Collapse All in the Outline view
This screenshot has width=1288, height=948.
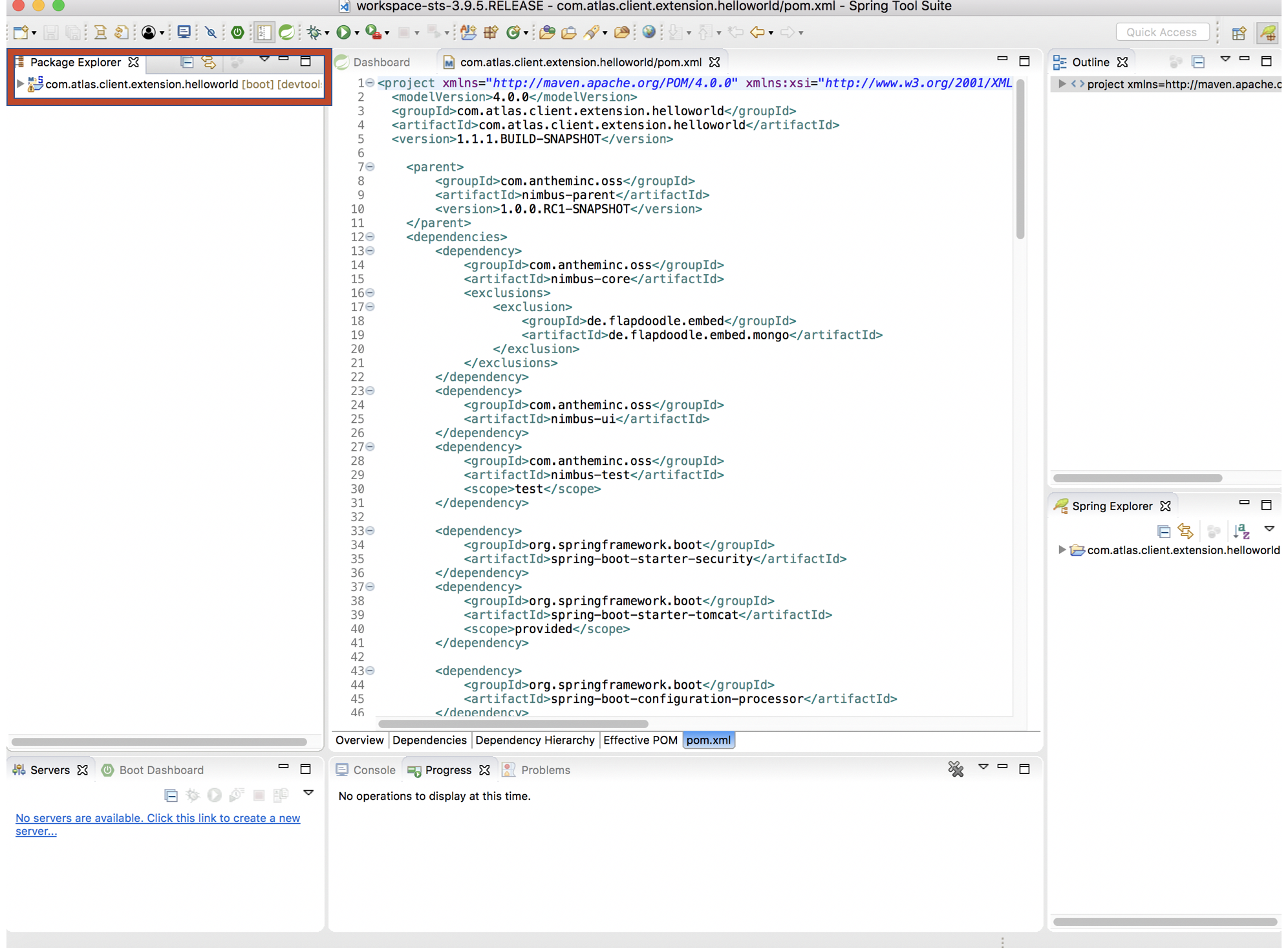[x=1198, y=61]
